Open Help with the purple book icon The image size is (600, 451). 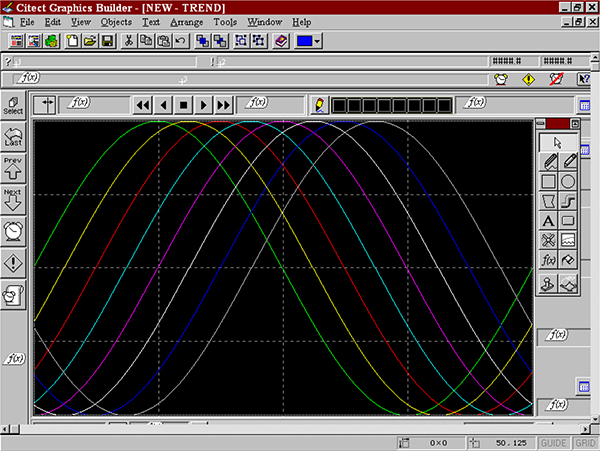click(x=281, y=41)
